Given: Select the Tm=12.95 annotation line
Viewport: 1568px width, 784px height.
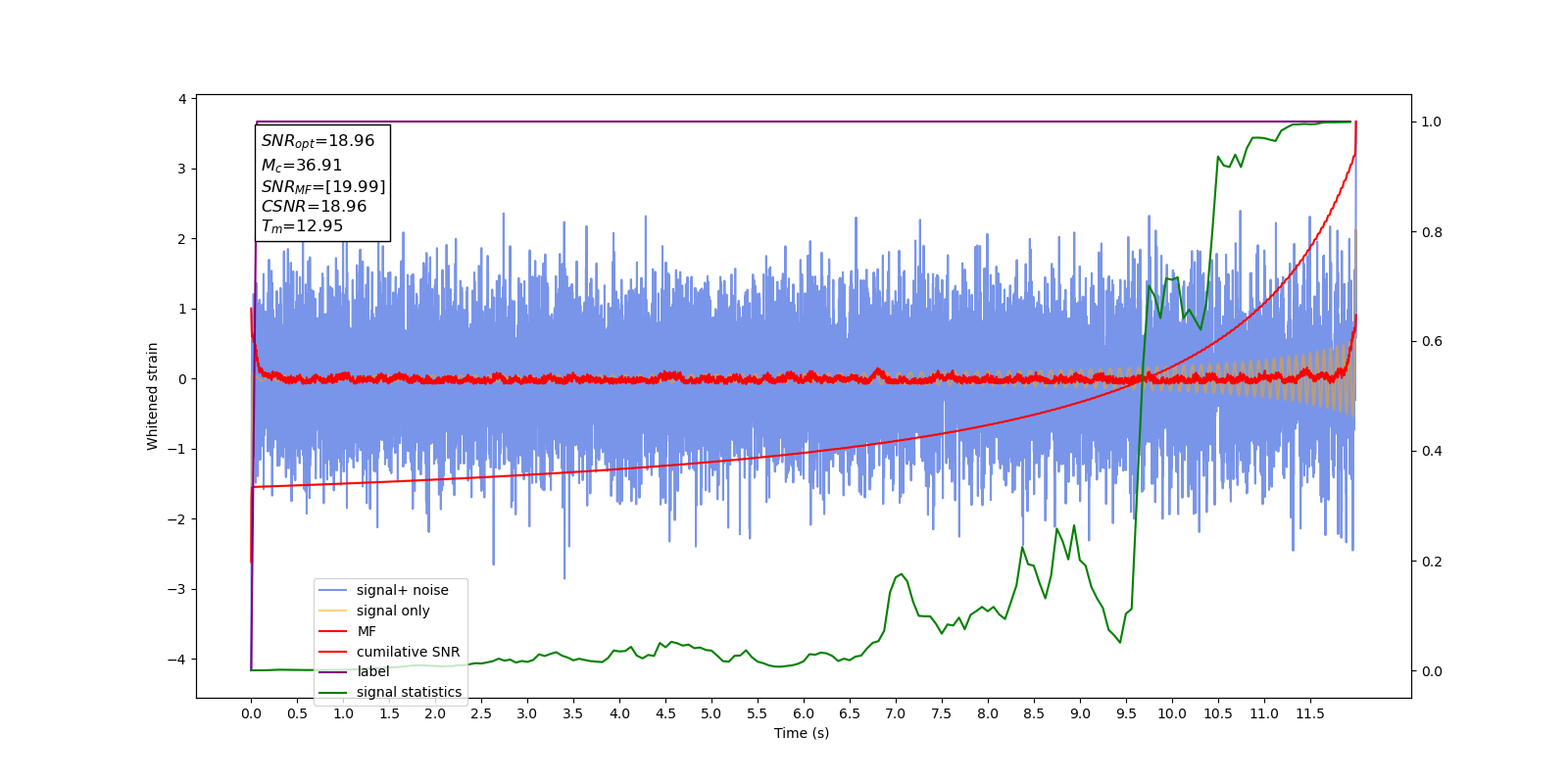Looking at the screenshot, I should 302,226.
